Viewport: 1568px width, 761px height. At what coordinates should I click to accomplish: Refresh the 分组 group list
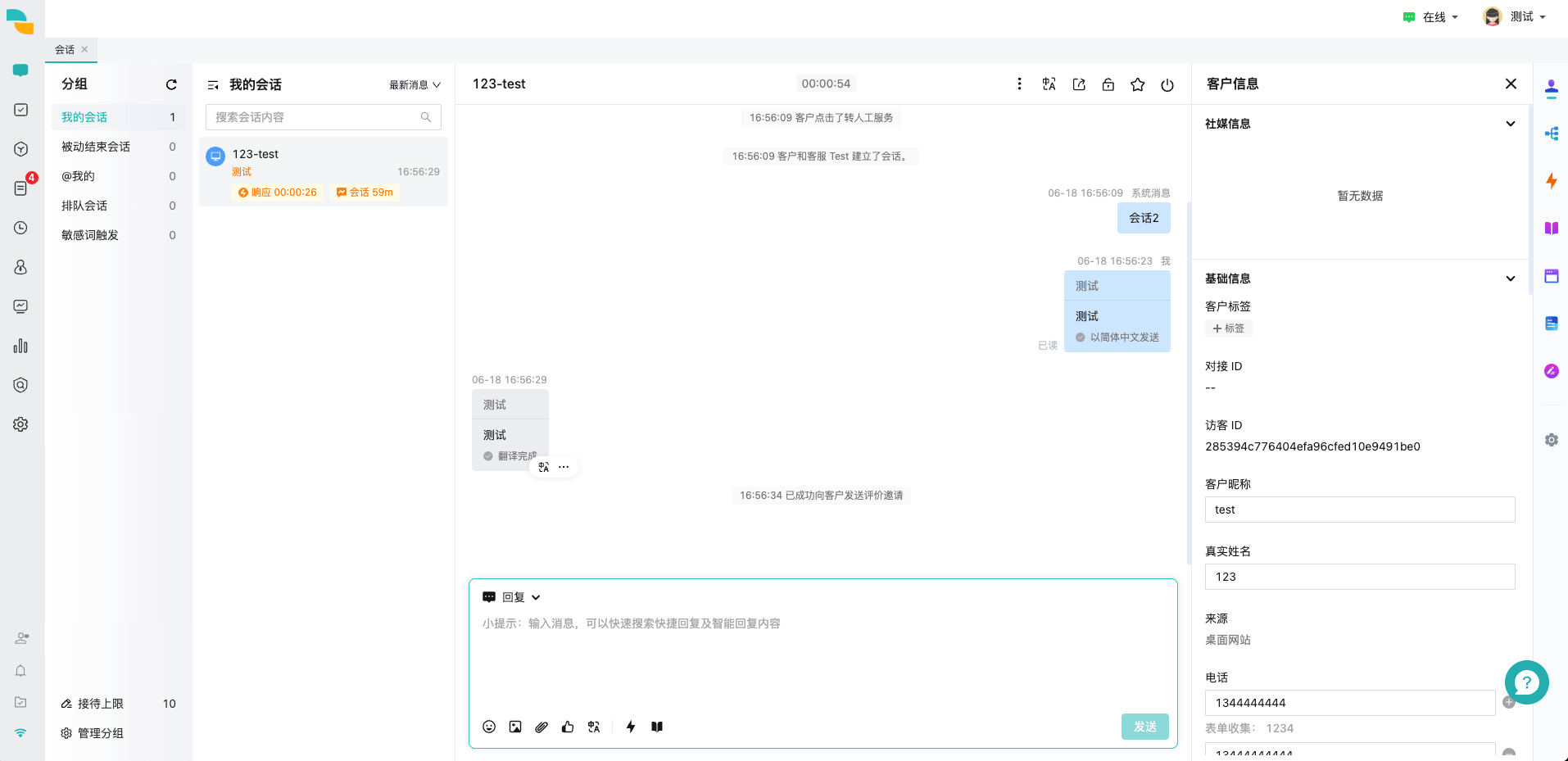[171, 84]
